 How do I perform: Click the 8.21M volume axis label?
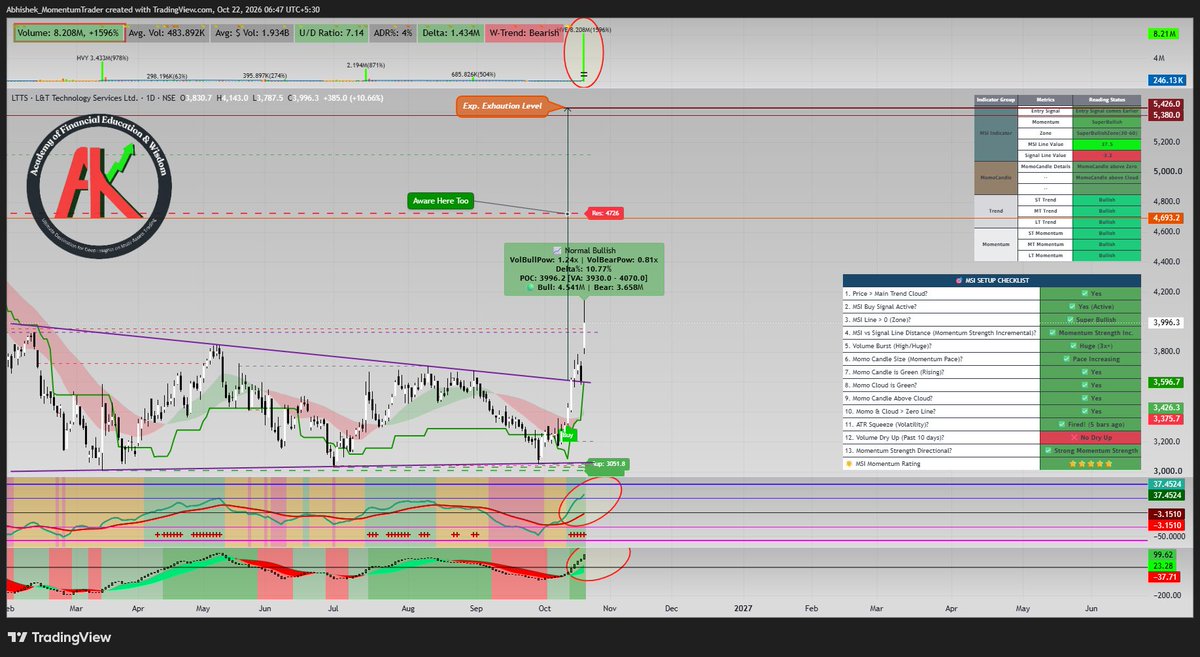1166,33
